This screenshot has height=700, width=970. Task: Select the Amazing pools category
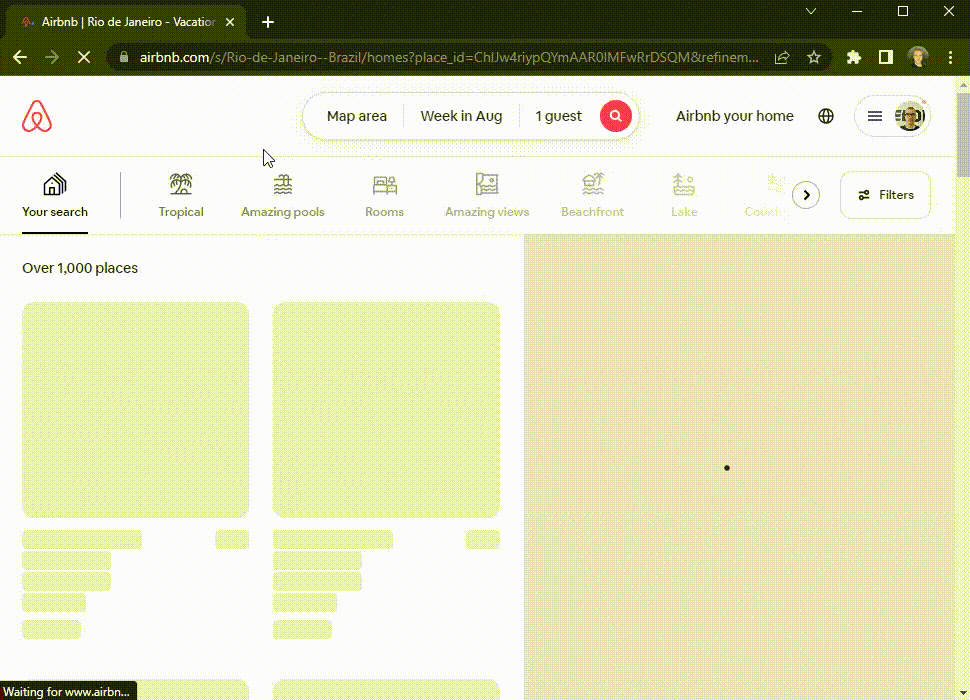283,195
